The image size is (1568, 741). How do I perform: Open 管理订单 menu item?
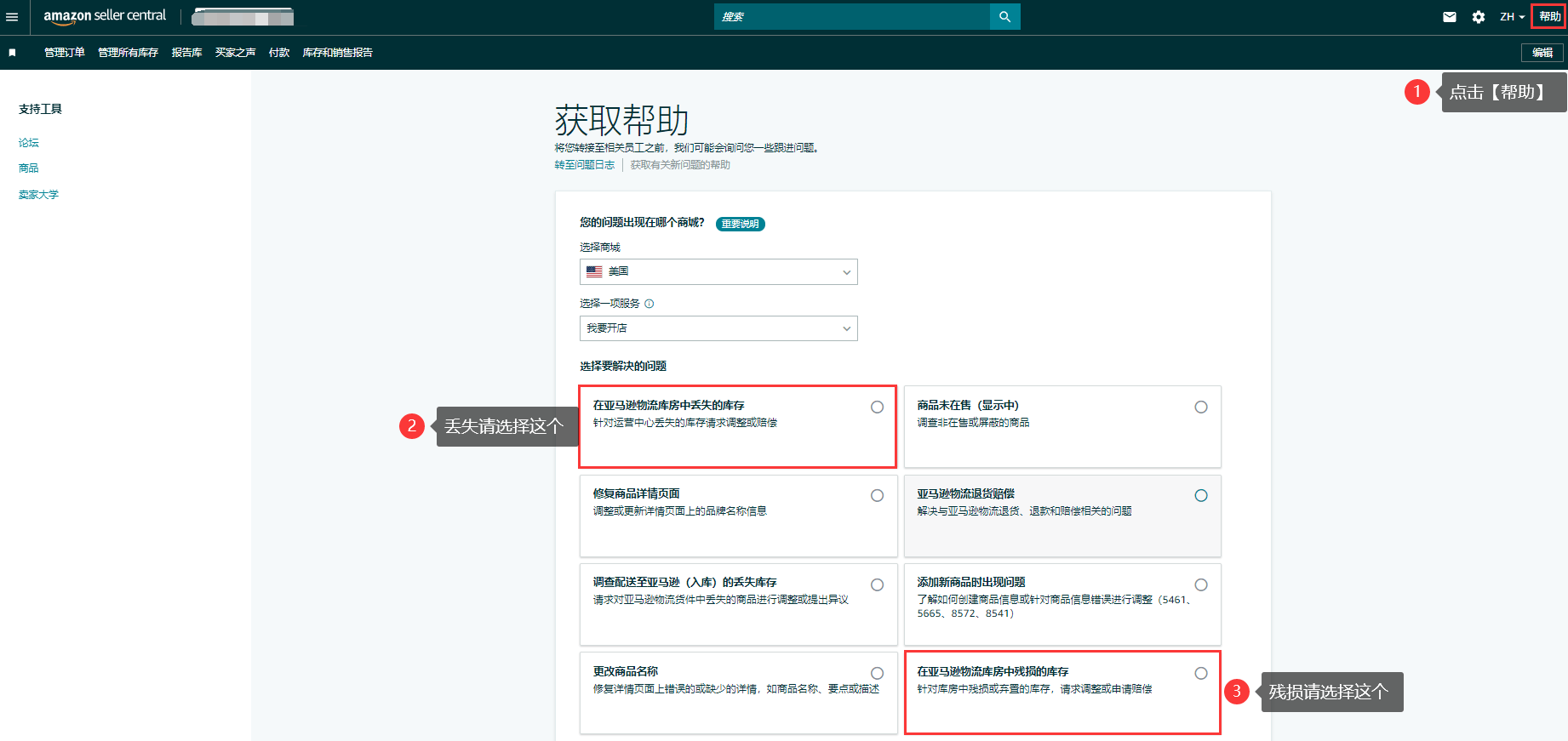[x=65, y=53]
